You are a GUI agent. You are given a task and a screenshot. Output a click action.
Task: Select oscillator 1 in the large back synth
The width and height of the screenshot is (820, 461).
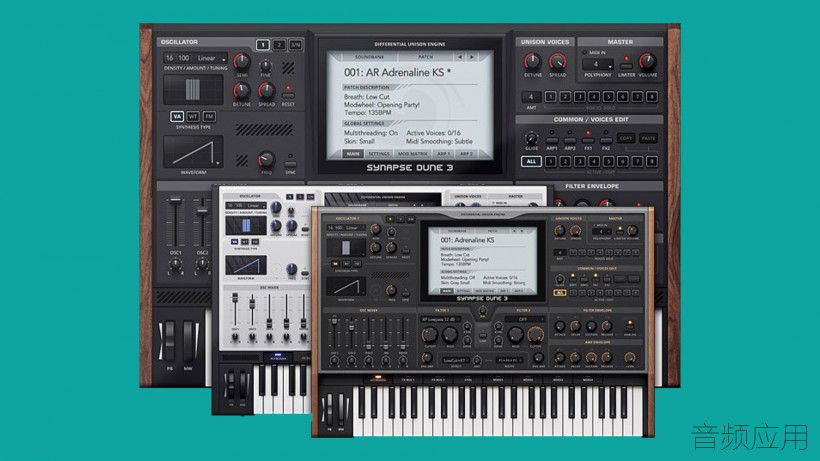click(263, 45)
